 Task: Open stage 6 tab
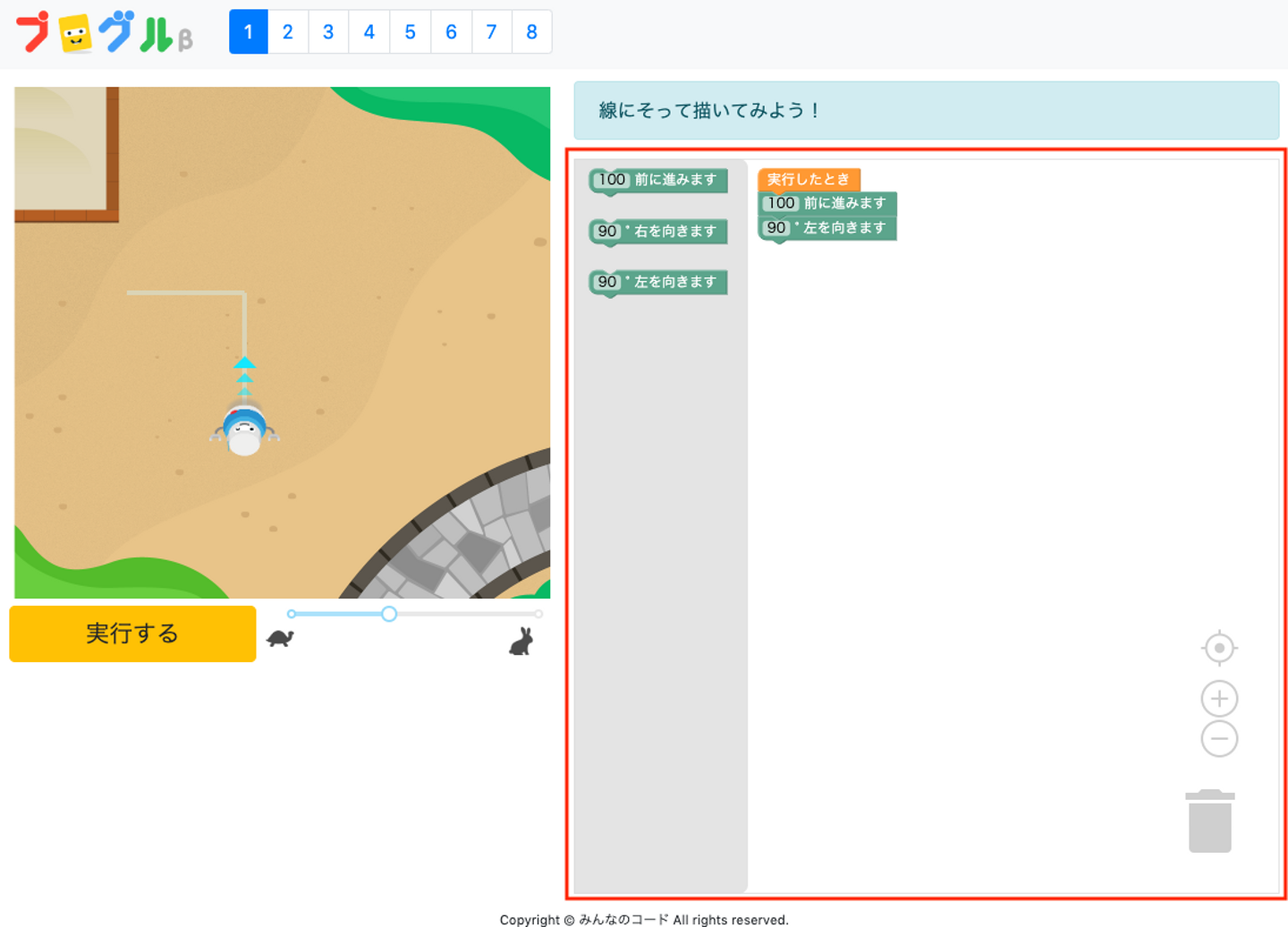tap(451, 32)
